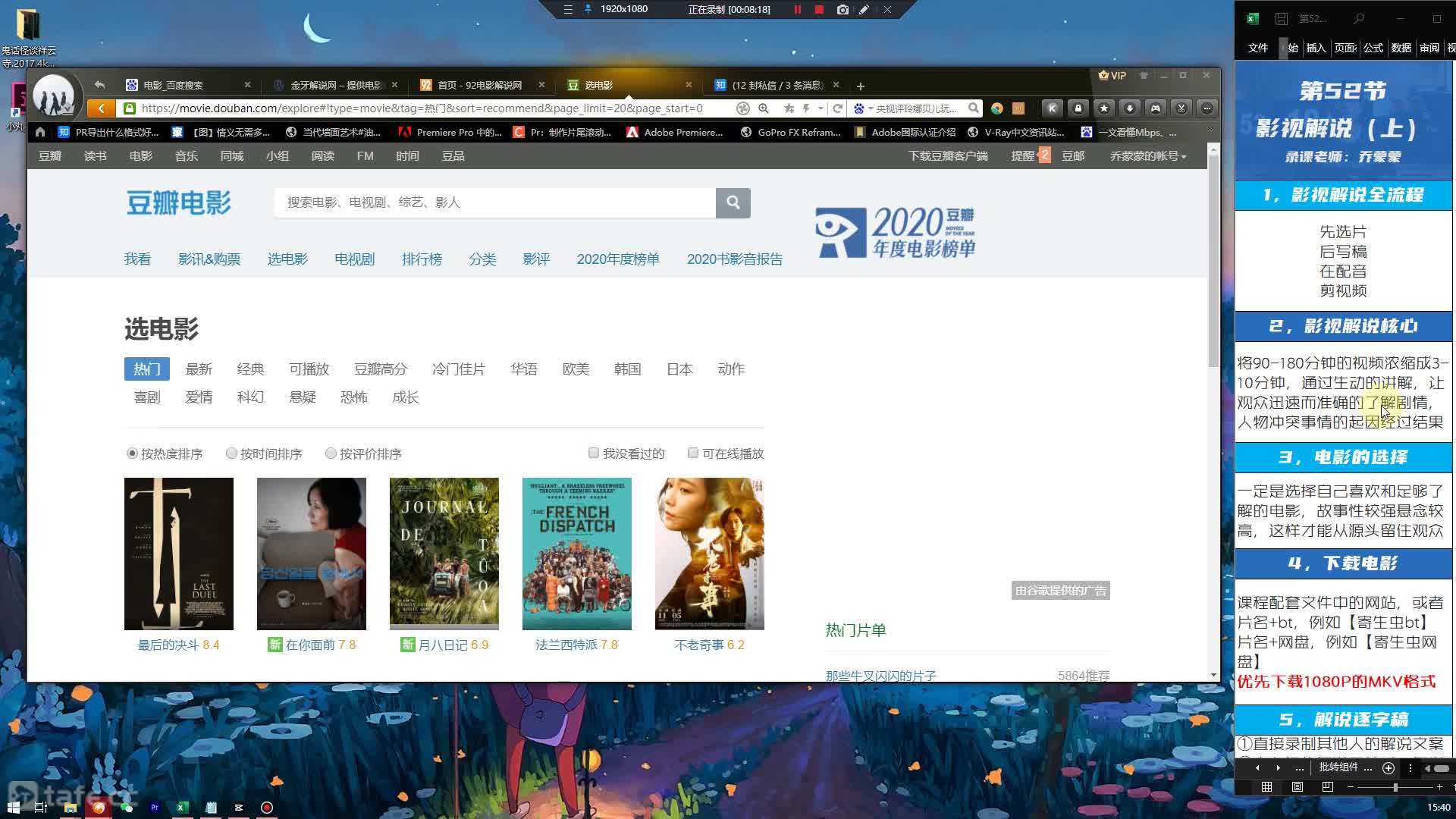Click the Douban movie search input field

coord(494,202)
